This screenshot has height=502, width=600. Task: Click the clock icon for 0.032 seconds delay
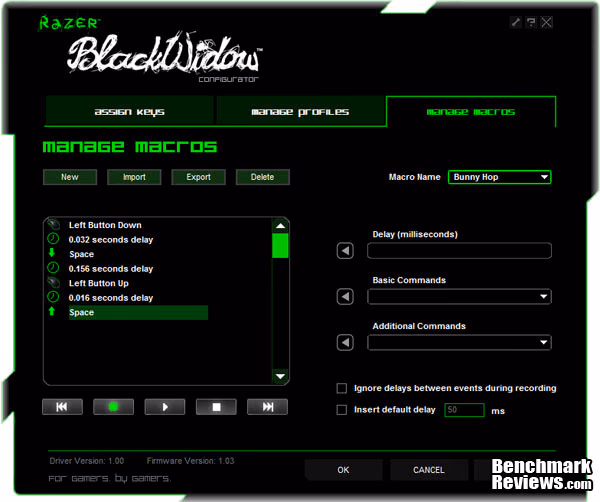pyautogui.click(x=53, y=239)
